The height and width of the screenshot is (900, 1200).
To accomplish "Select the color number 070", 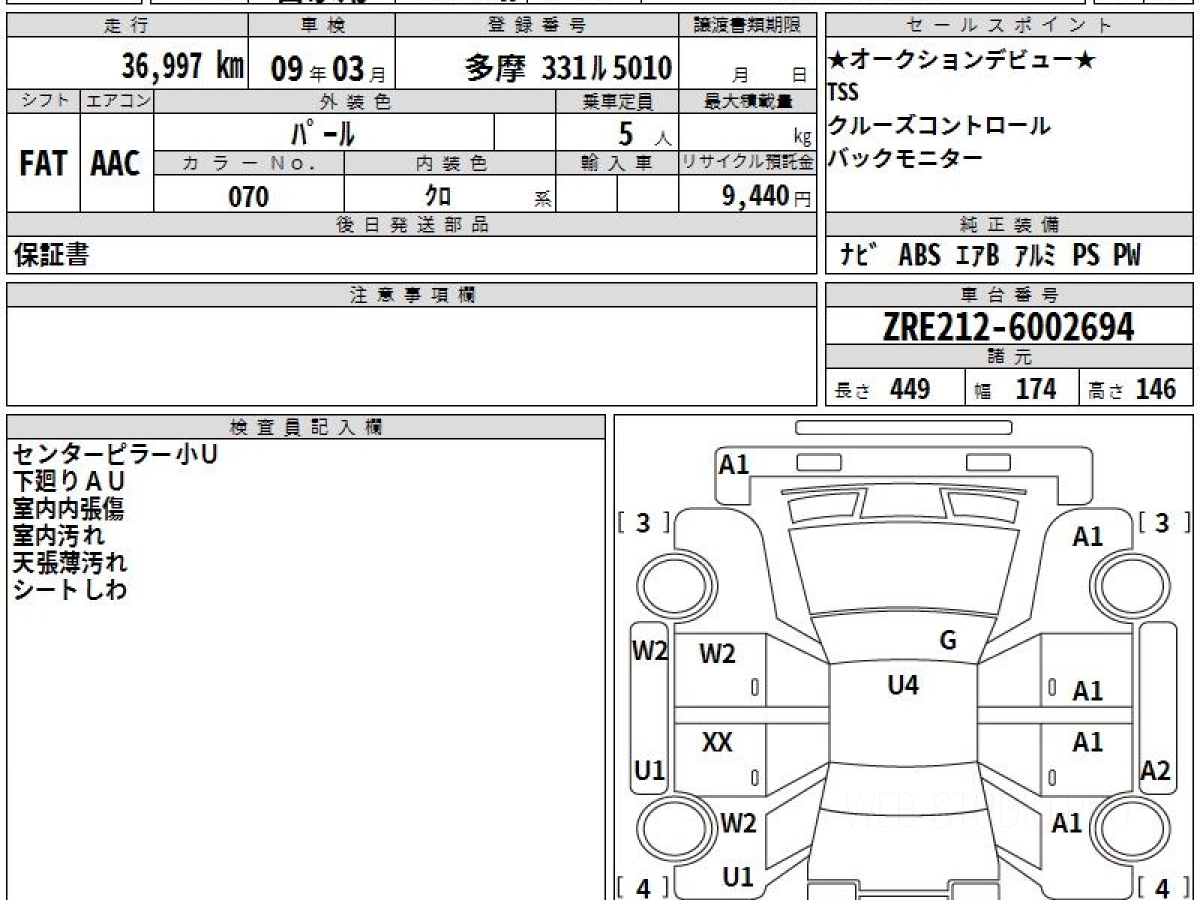I will [x=248, y=197].
